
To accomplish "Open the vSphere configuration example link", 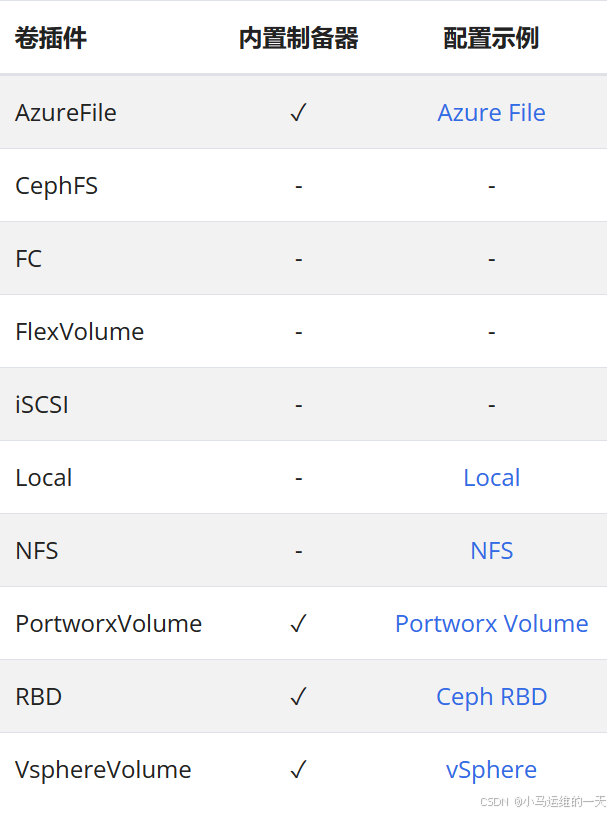I will (x=491, y=770).
